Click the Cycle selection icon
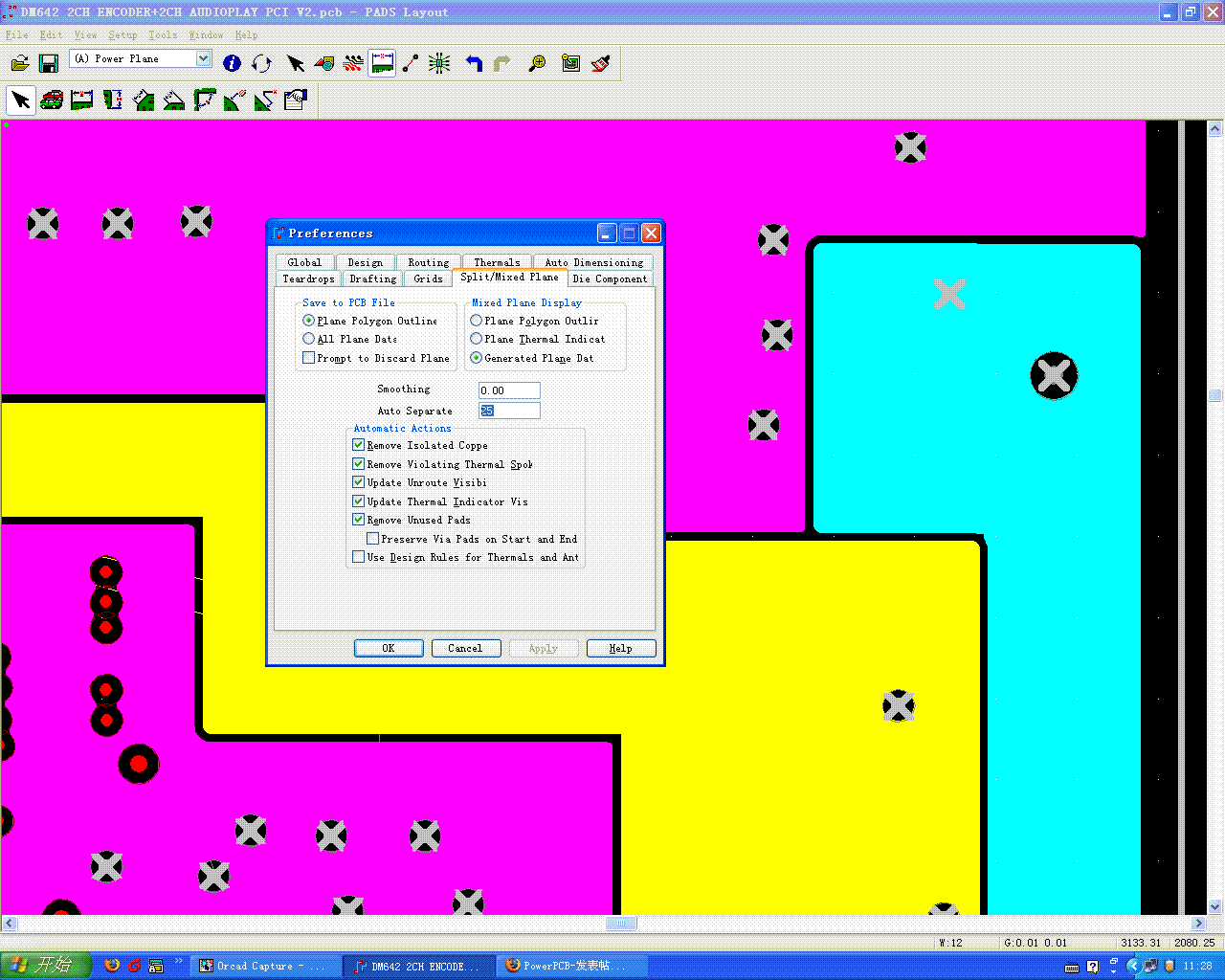The image size is (1225, 980). (261, 63)
